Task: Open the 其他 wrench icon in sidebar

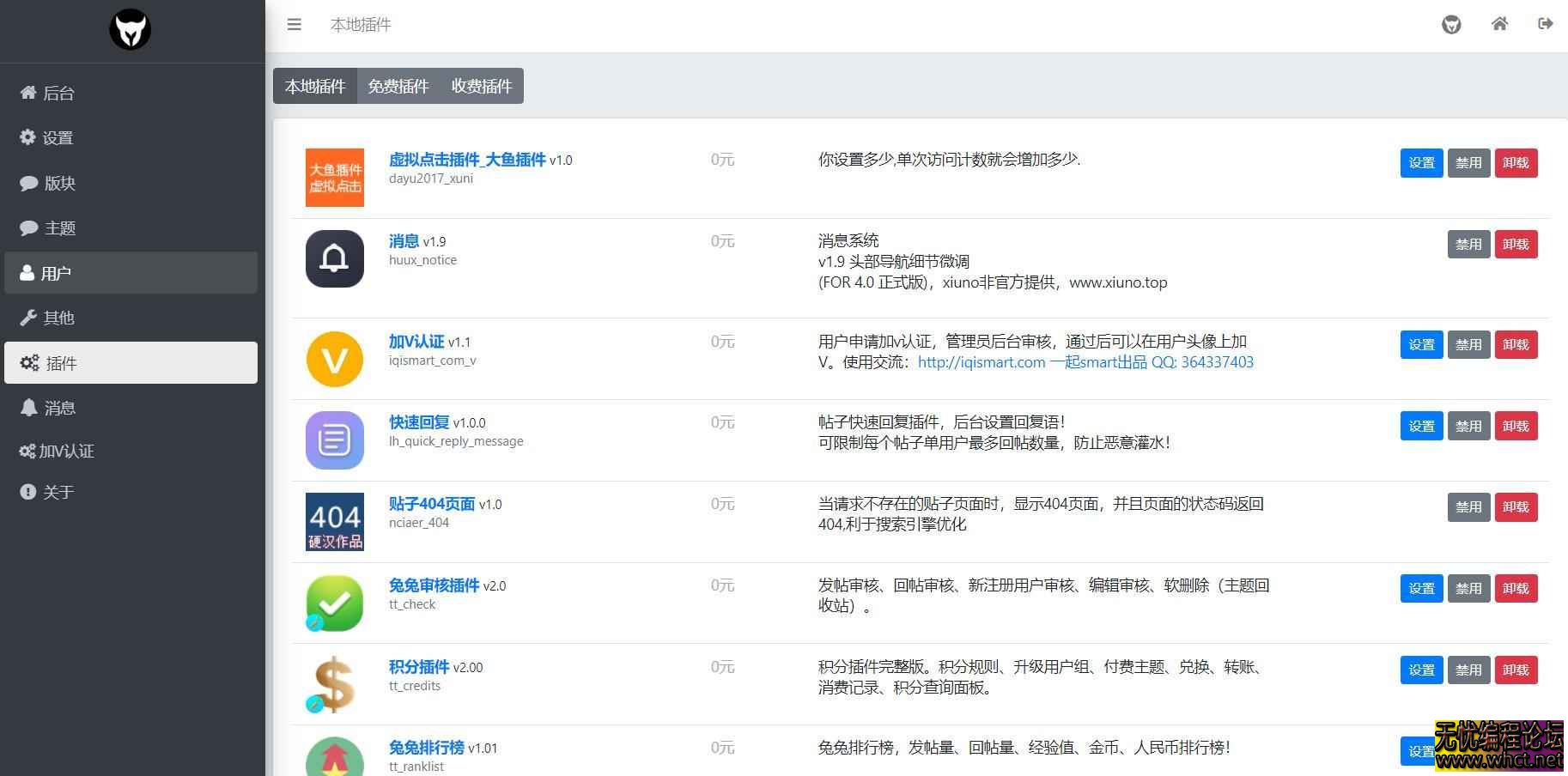Action: pyautogui.click(x=27, y=318)
